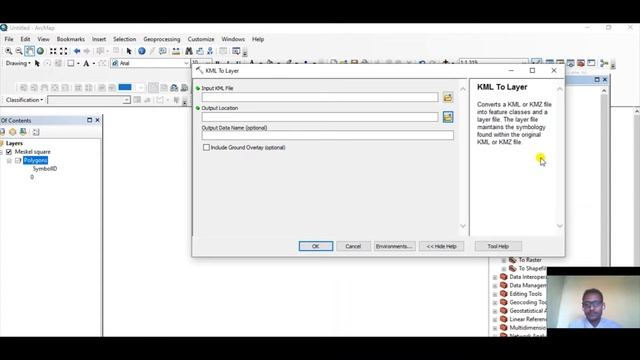The image size is (640, 360).
Task: Click Fixed Zoom In arrows icon
Action: [53, 51]
